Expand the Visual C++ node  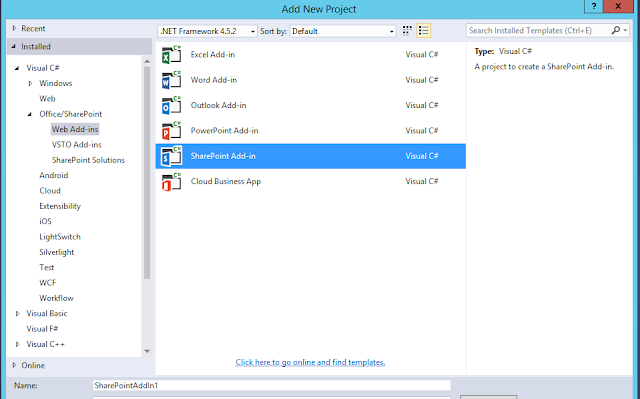click(18, 344)
